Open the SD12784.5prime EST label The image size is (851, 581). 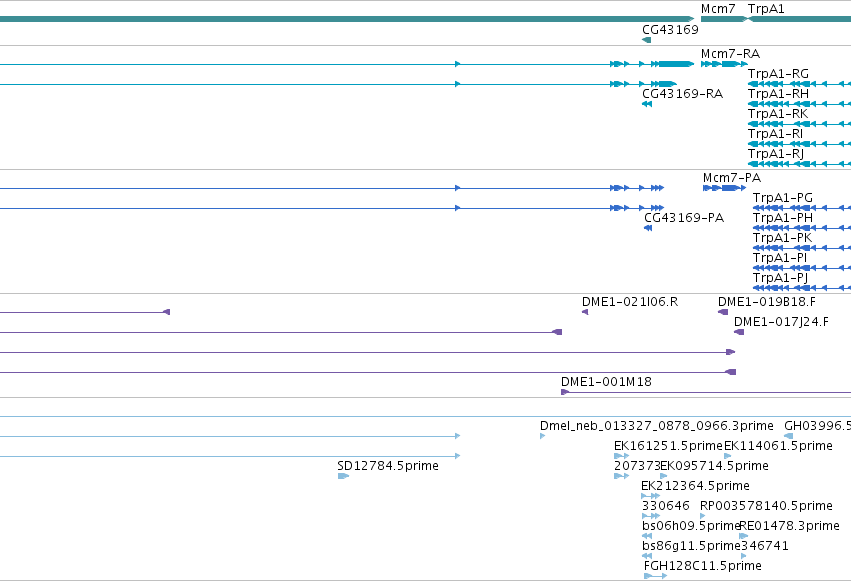click(388, 466)
